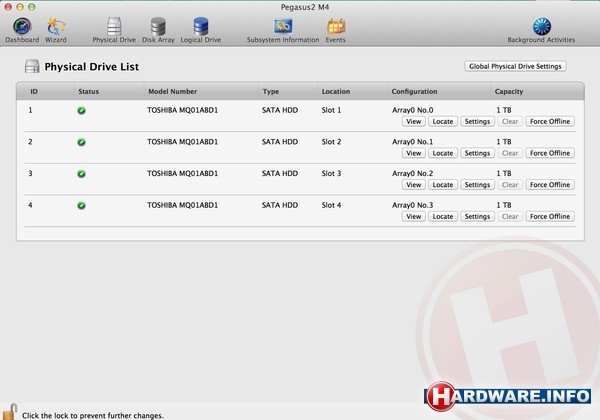Click the 'Array0 No.3' configuration text
The image size is (600, 420).
coord(412,205)
